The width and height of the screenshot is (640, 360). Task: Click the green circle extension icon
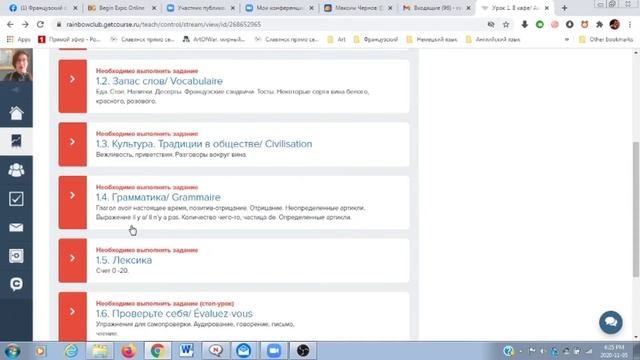click(540, 24)
